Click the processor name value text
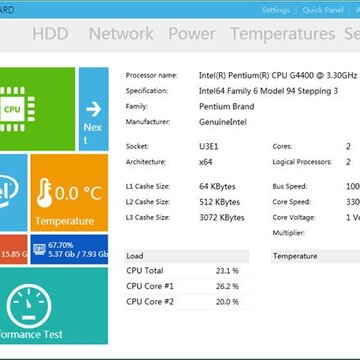Screen dimensions: 360x360 [278, 76]
